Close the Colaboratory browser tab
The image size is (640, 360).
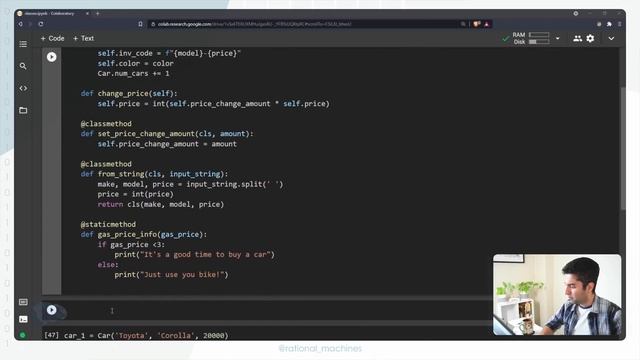(87, 13)
